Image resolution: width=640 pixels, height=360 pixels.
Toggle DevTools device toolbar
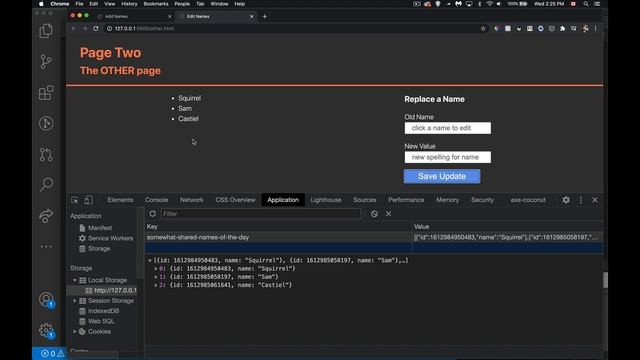point(88,200)
